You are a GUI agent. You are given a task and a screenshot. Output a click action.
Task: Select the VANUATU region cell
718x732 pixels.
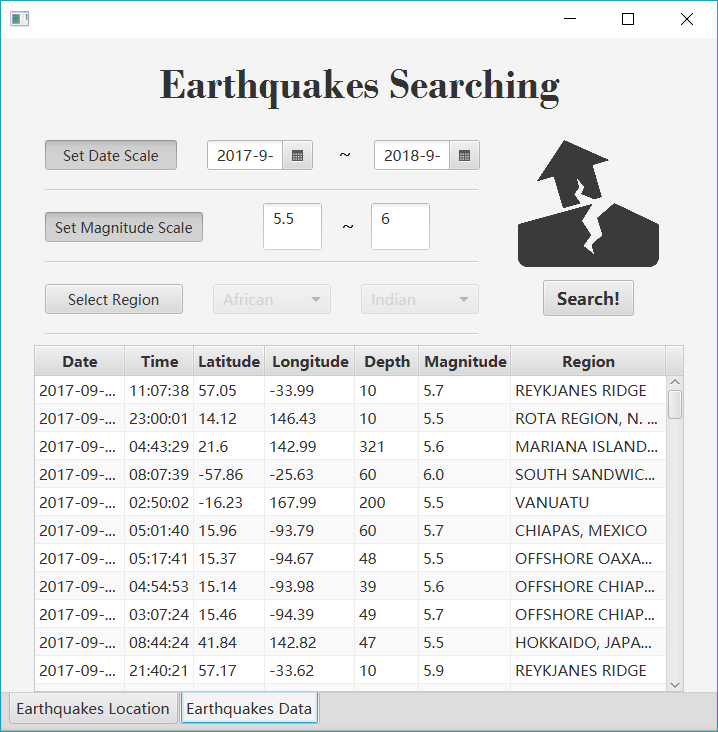click(x=588, y=502)
